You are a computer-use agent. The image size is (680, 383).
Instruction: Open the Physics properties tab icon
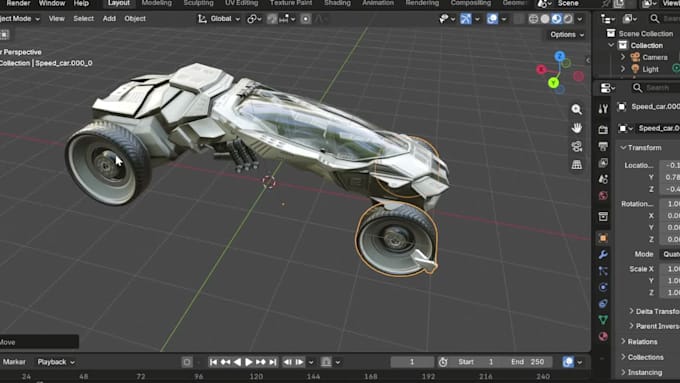coord(603,287)
